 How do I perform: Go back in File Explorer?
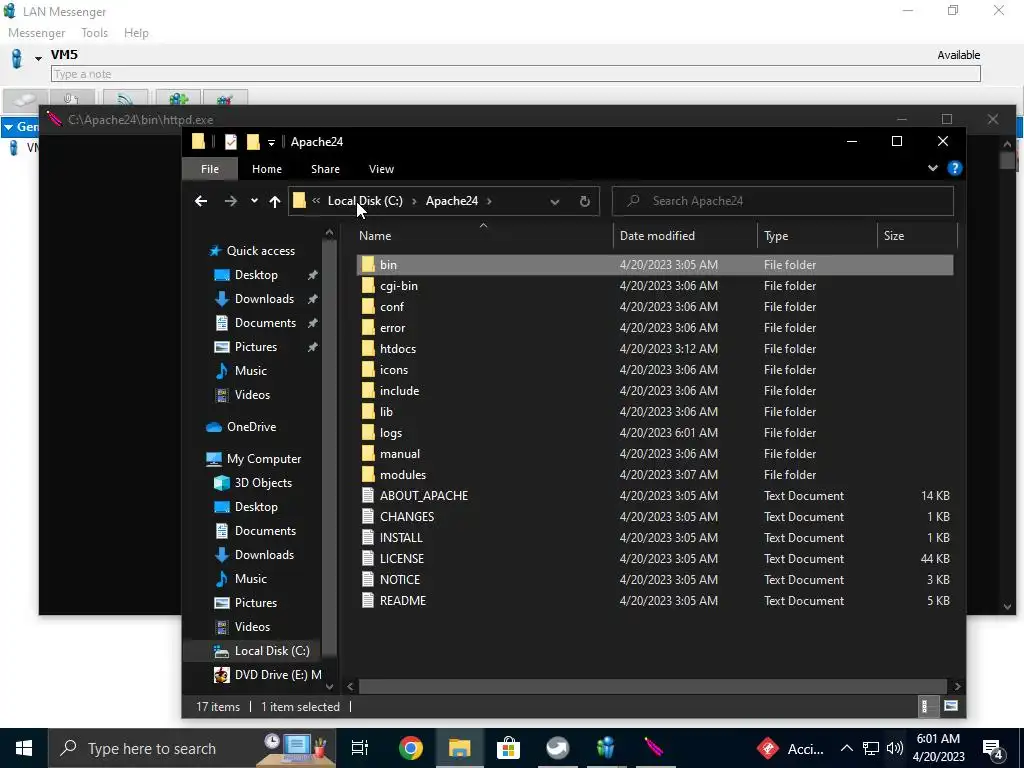coord(201,201)
